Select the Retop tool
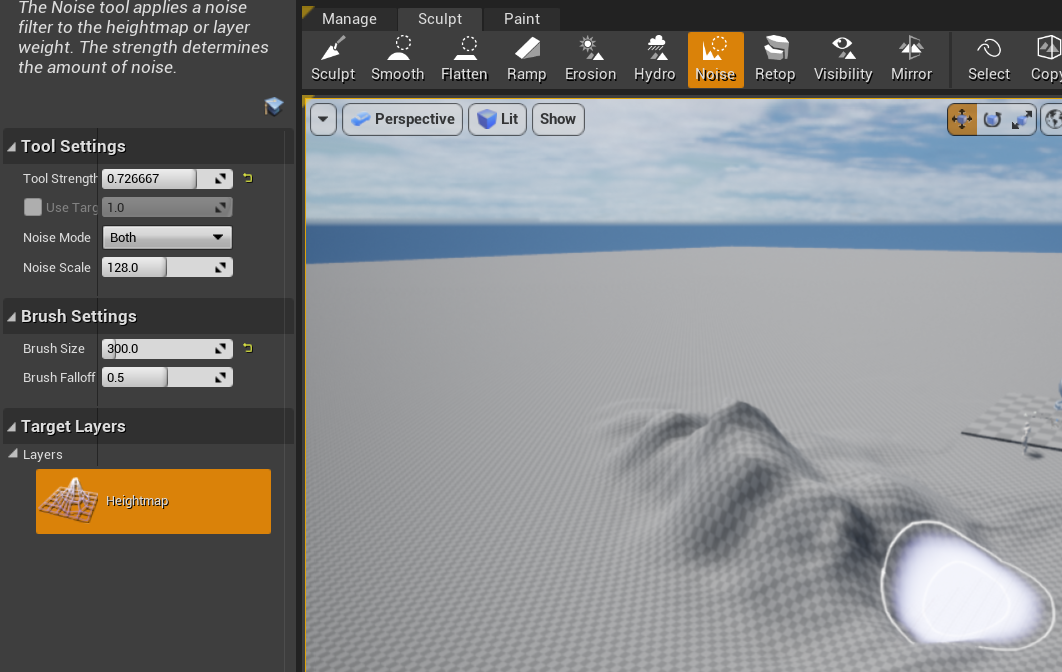1062x672 pixels. (775, 60)
